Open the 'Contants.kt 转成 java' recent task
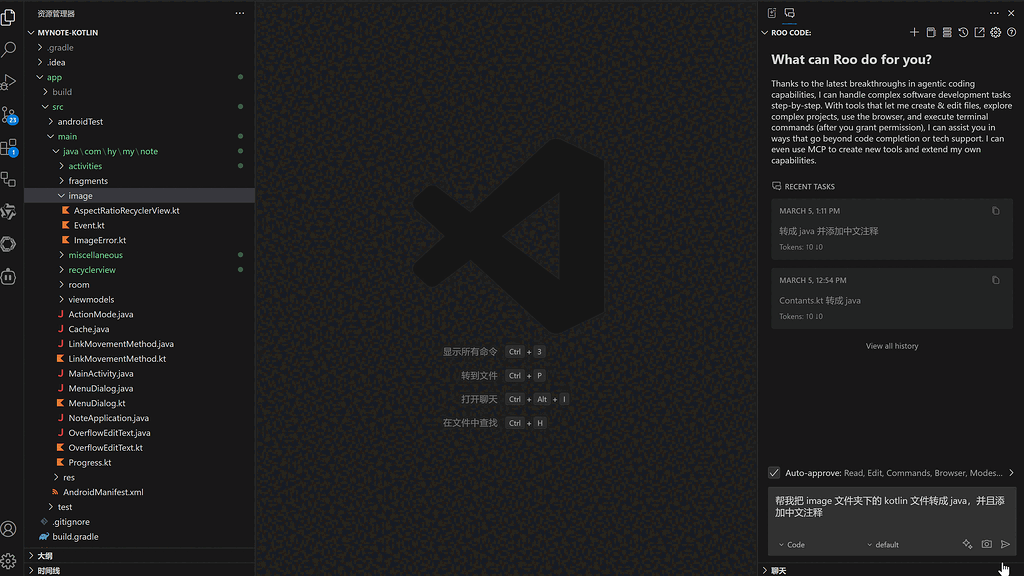The image size is (1024, 576). tap(891, 298)
